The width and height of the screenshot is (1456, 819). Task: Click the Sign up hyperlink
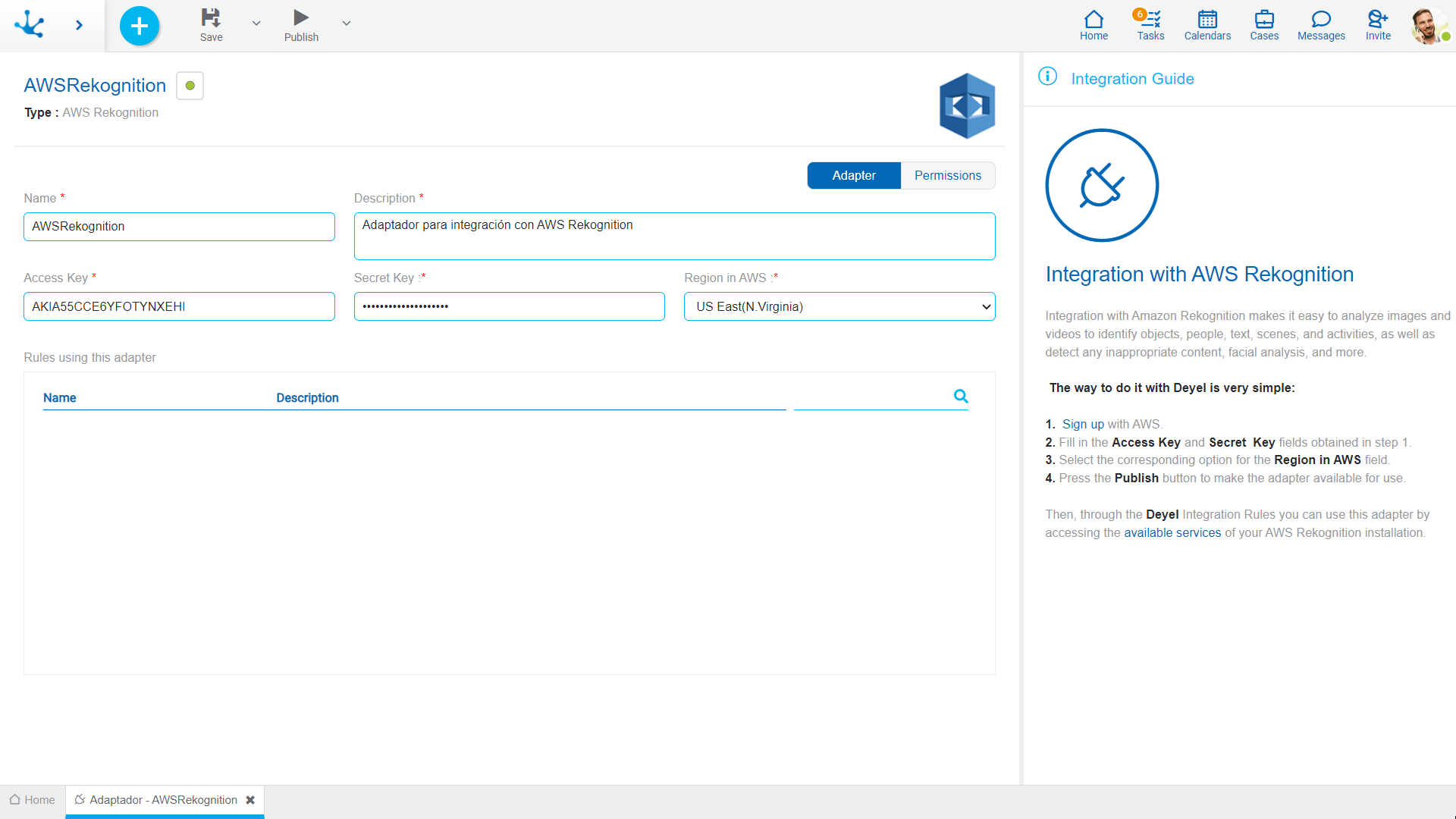(x=1081, y=424)
